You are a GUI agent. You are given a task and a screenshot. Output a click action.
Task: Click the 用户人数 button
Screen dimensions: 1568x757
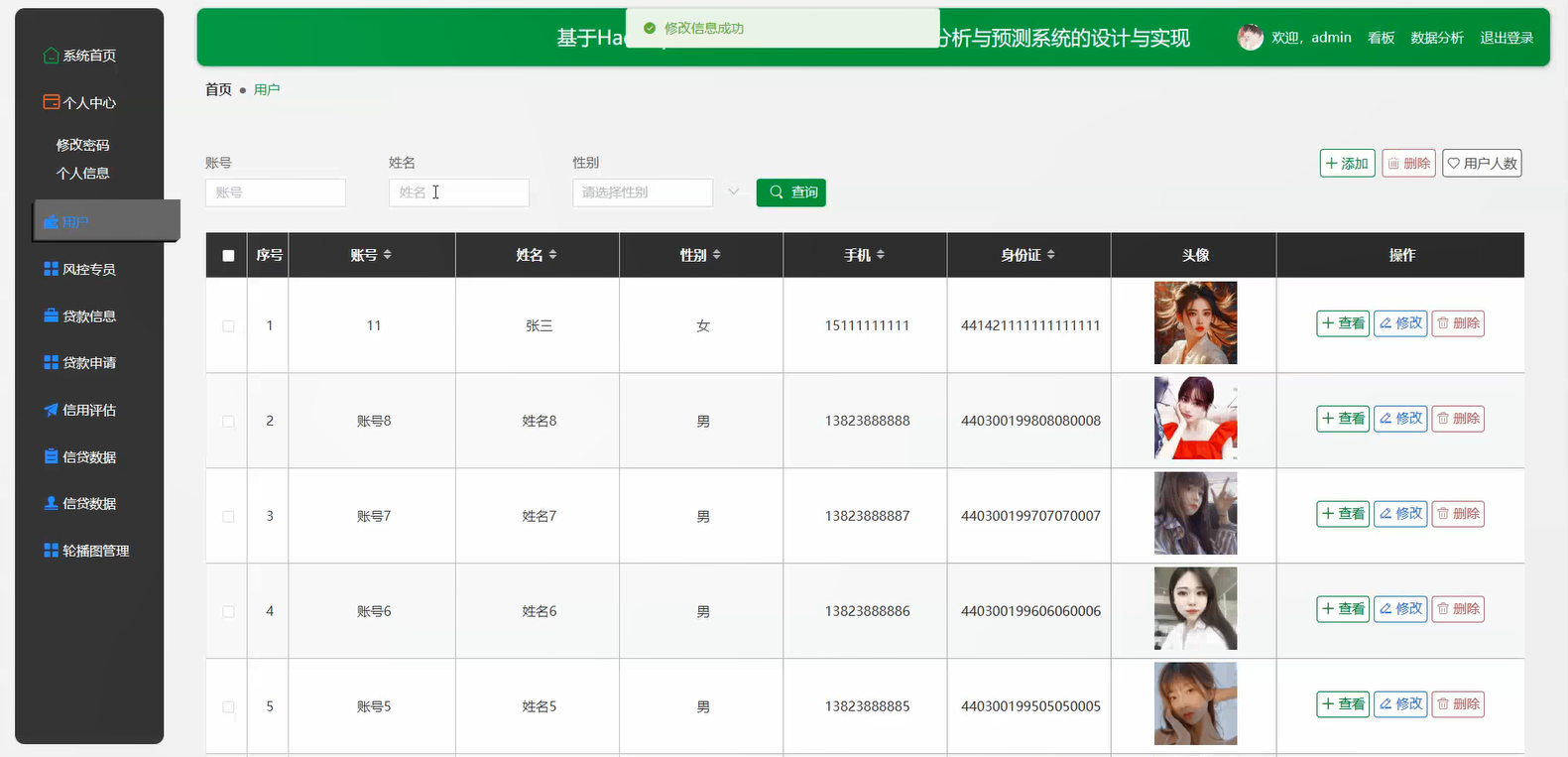[1482, 163]
